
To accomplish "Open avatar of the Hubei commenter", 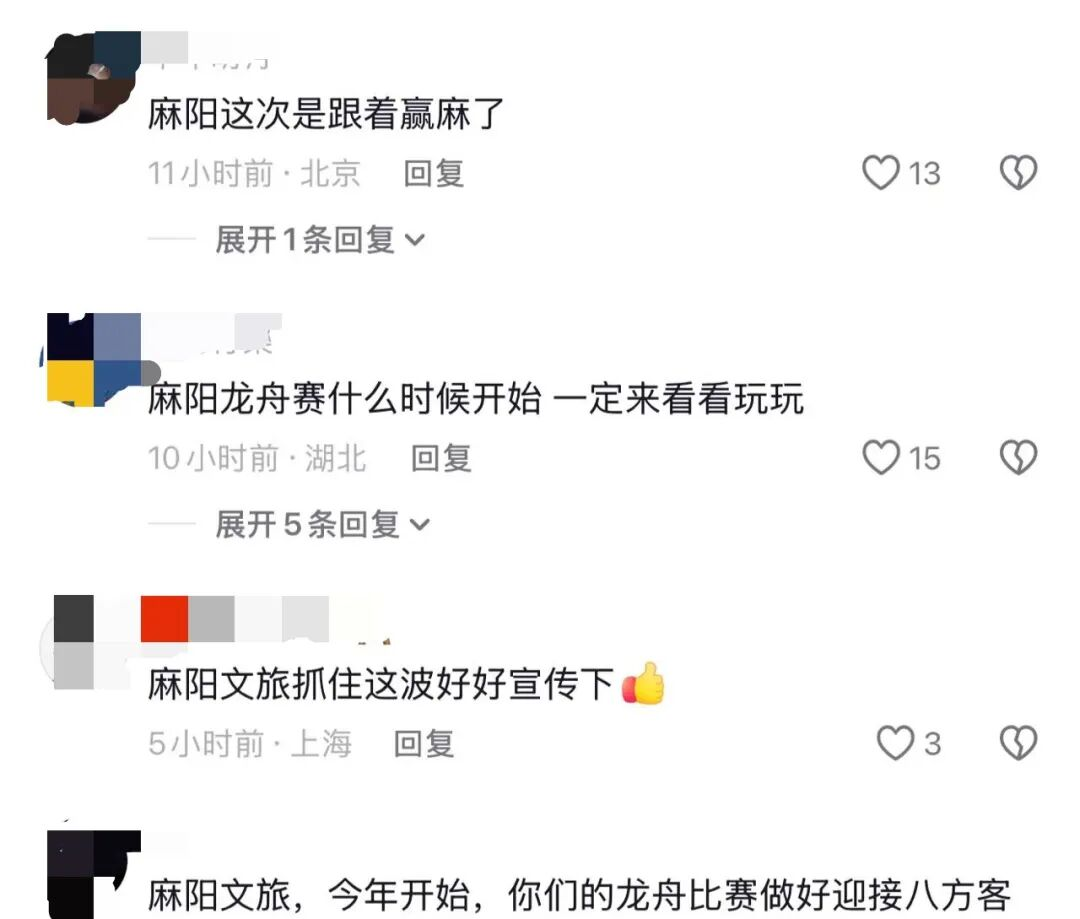I will pyautogui.click(x=93, y=360).
